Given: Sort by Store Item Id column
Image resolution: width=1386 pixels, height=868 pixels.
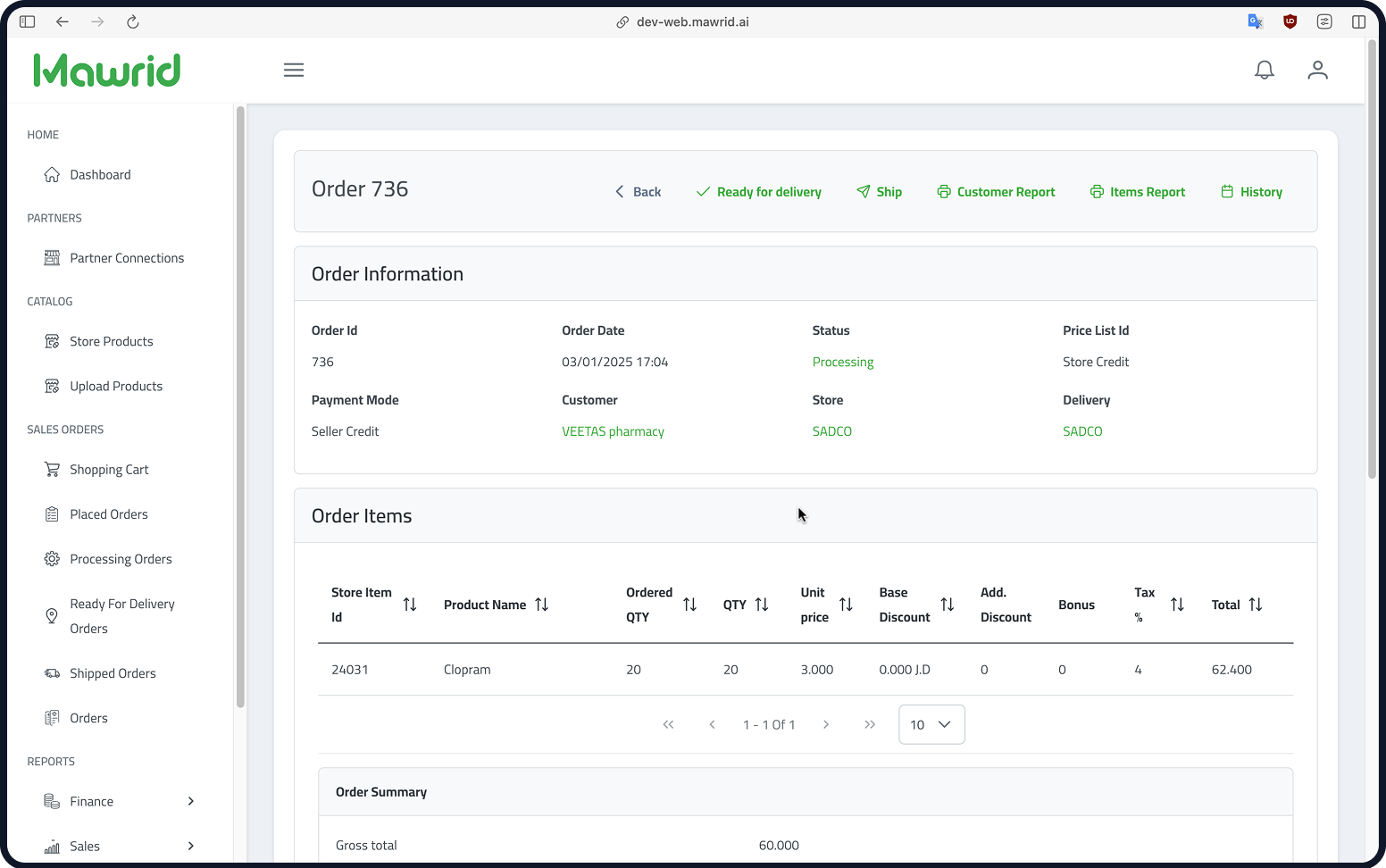Looking at the screenshot, I should click(x=410, y=605).
